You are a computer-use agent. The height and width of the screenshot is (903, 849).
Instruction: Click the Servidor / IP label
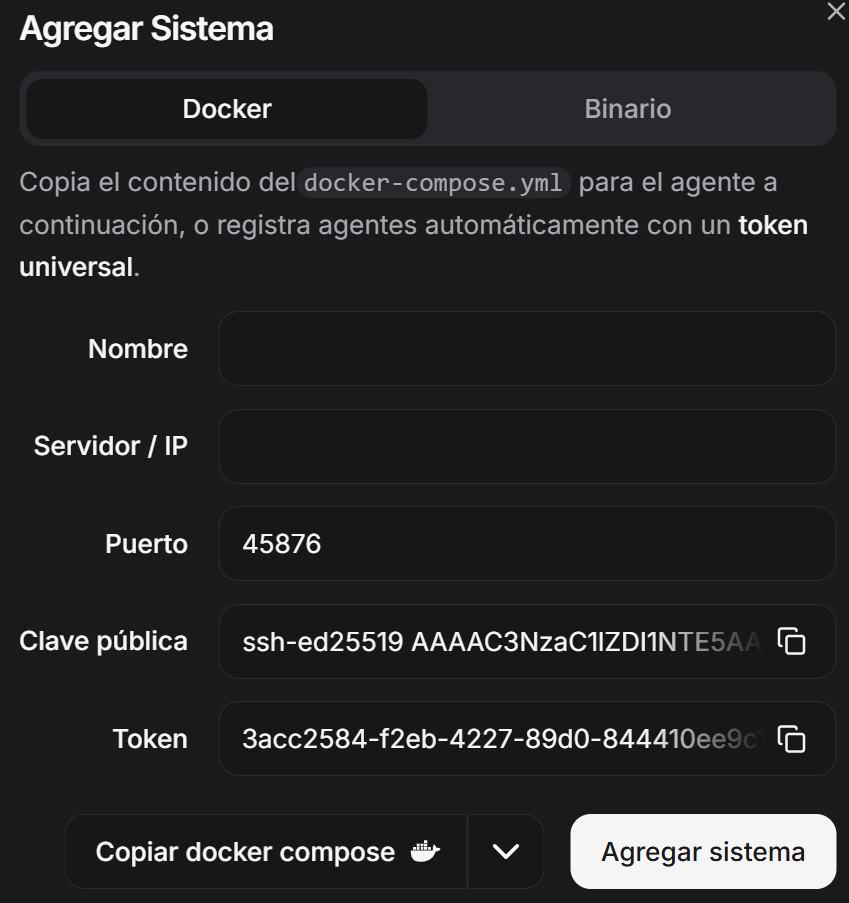click(110, 446)
